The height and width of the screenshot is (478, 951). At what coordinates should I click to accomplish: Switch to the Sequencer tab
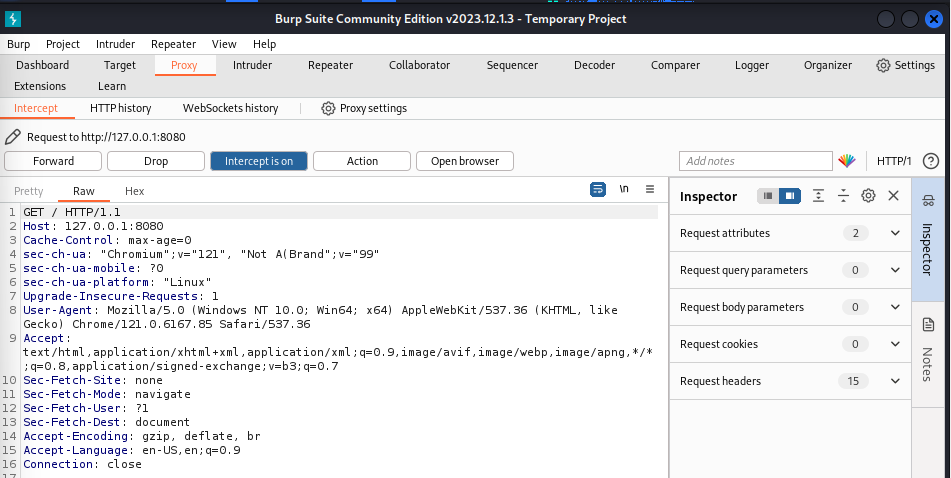[512, 66]
